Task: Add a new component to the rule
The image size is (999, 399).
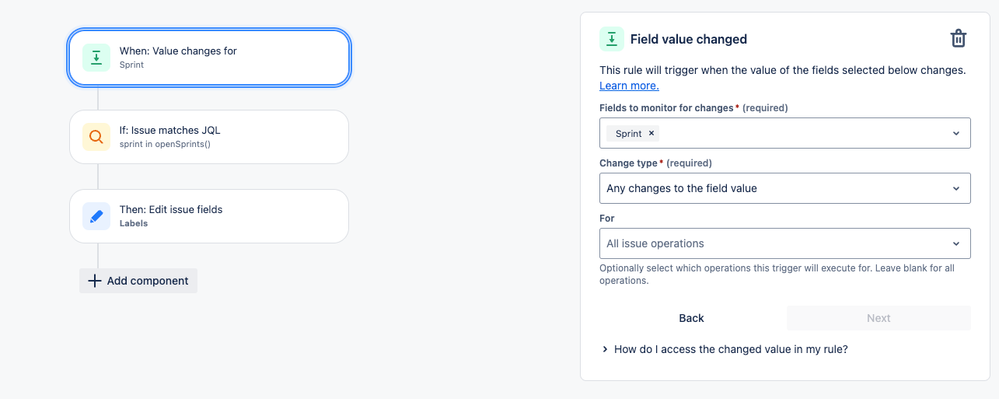Action: click(x=138, y=281)
